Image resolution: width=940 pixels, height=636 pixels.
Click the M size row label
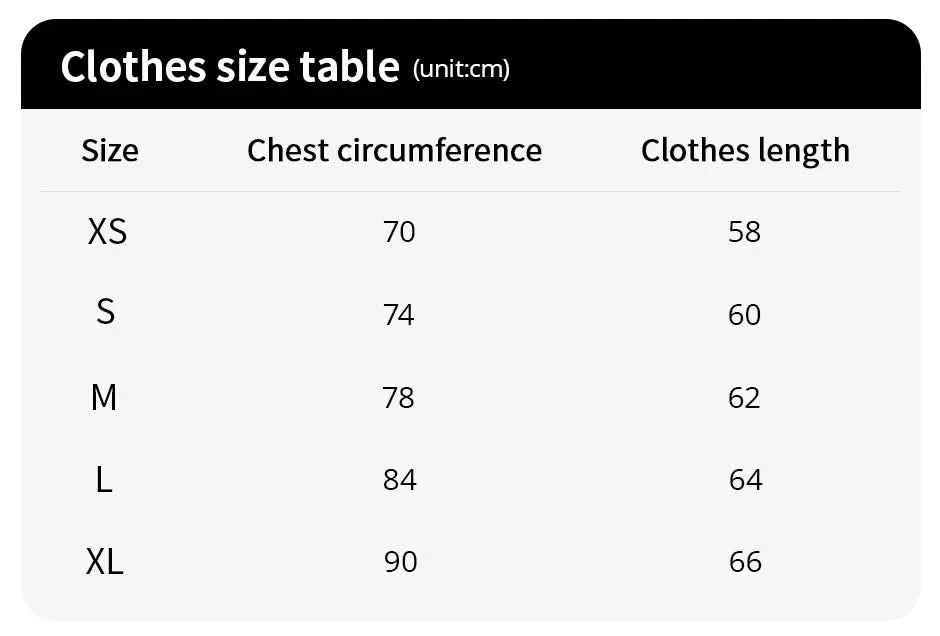tap(104, 397)
